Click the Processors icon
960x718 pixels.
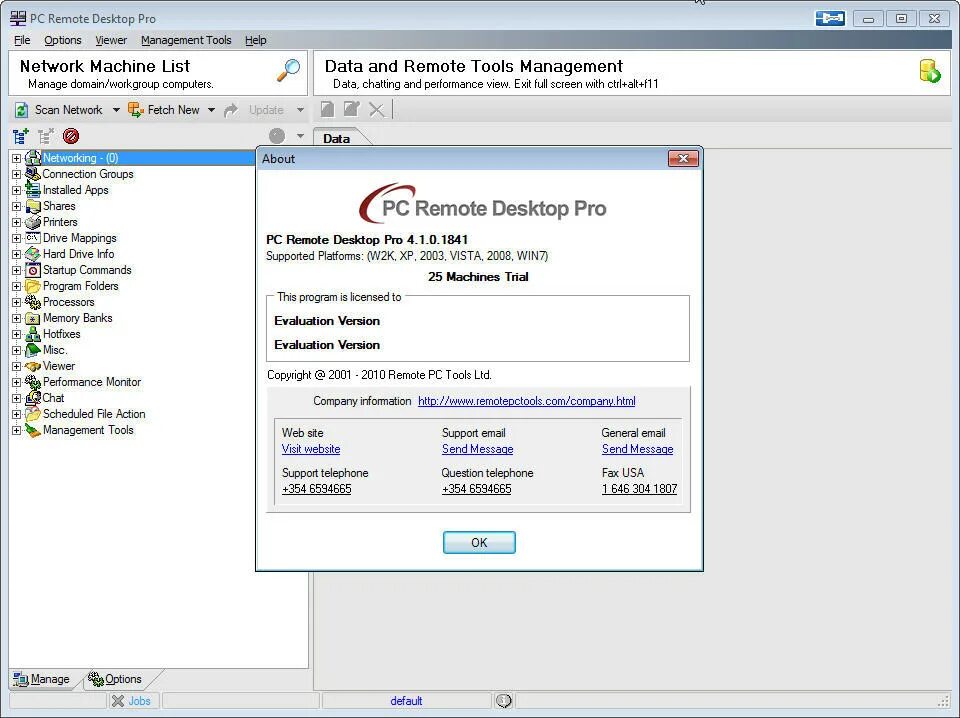click(x=32, y=302)
